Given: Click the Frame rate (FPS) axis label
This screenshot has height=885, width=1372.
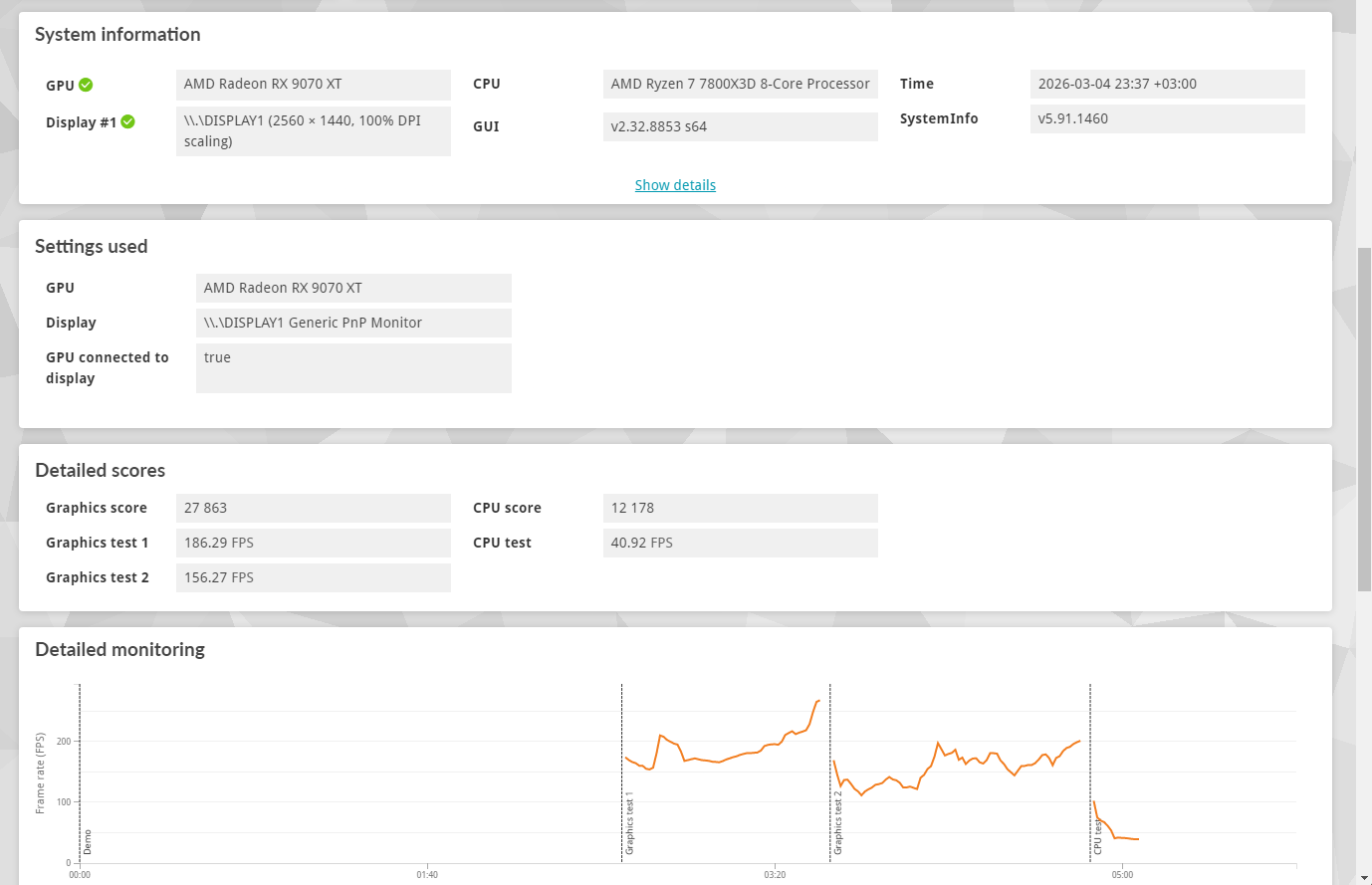Looking at the screenshot, I should [x=40, y=774].
